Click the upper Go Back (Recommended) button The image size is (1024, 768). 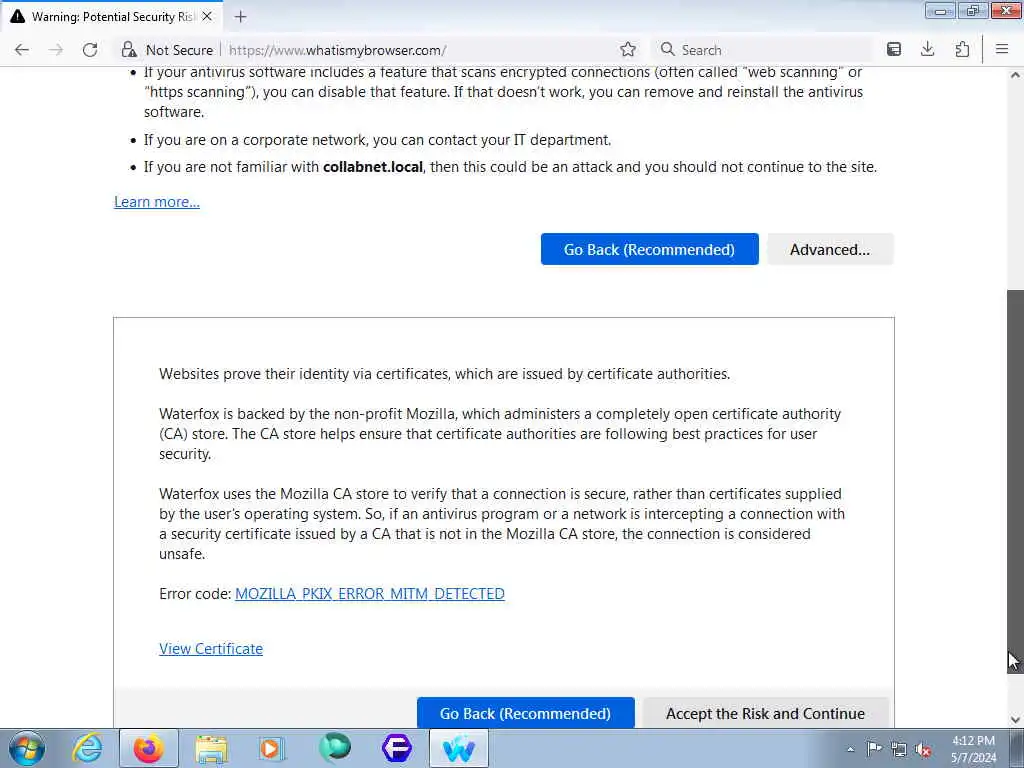(x=649, y=249)
